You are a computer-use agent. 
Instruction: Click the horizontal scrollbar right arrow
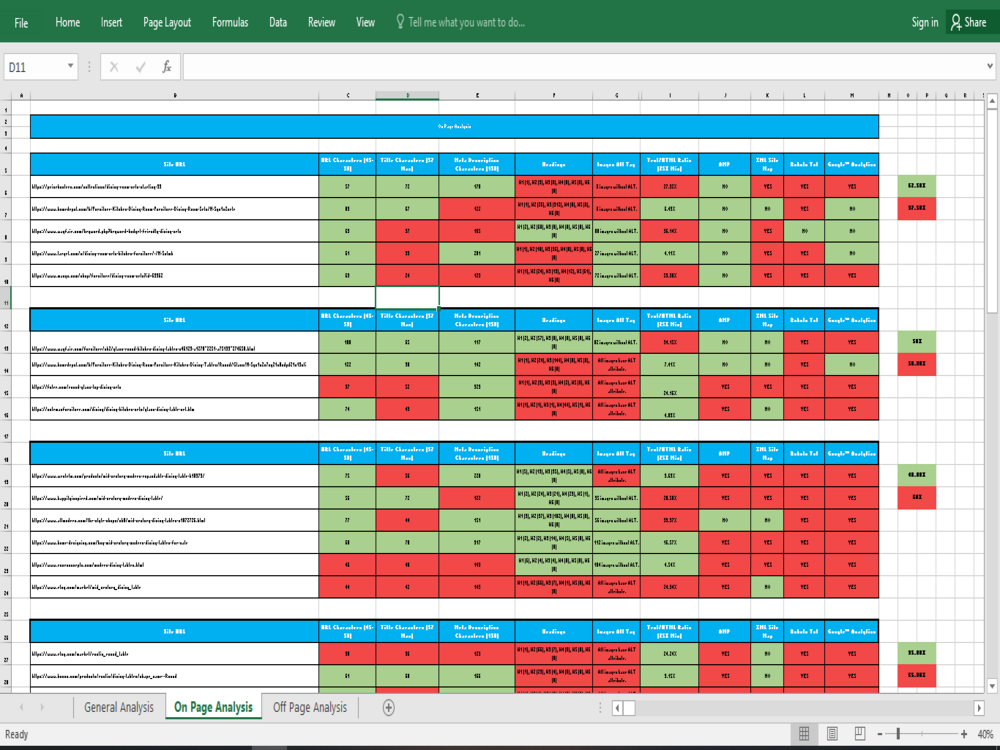click(981, 707)
